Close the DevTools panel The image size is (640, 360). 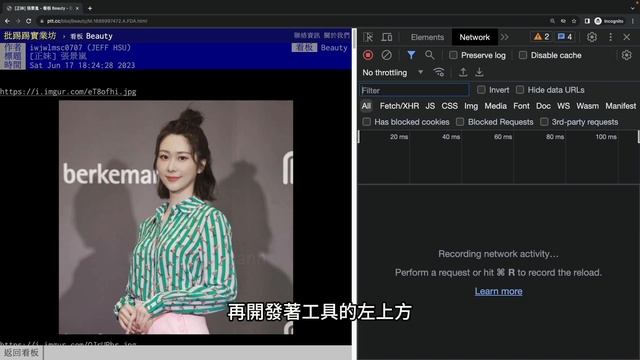[627, 37]
